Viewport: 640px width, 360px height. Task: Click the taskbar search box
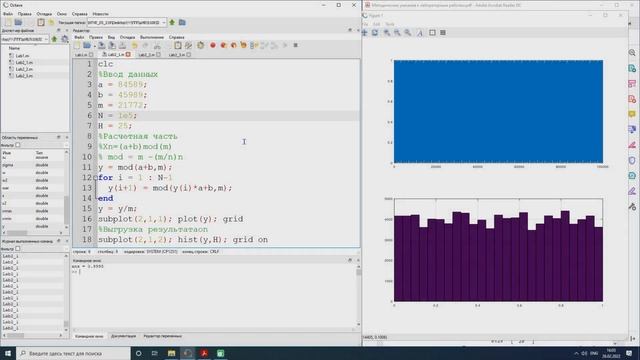pyautogui.click(x=73, y=353)
